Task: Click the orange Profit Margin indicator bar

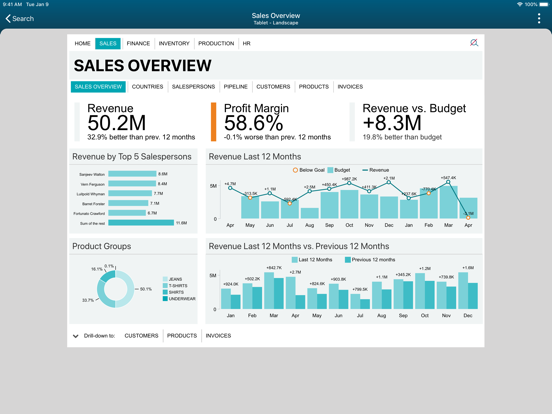Action: (x=213, y=122)
